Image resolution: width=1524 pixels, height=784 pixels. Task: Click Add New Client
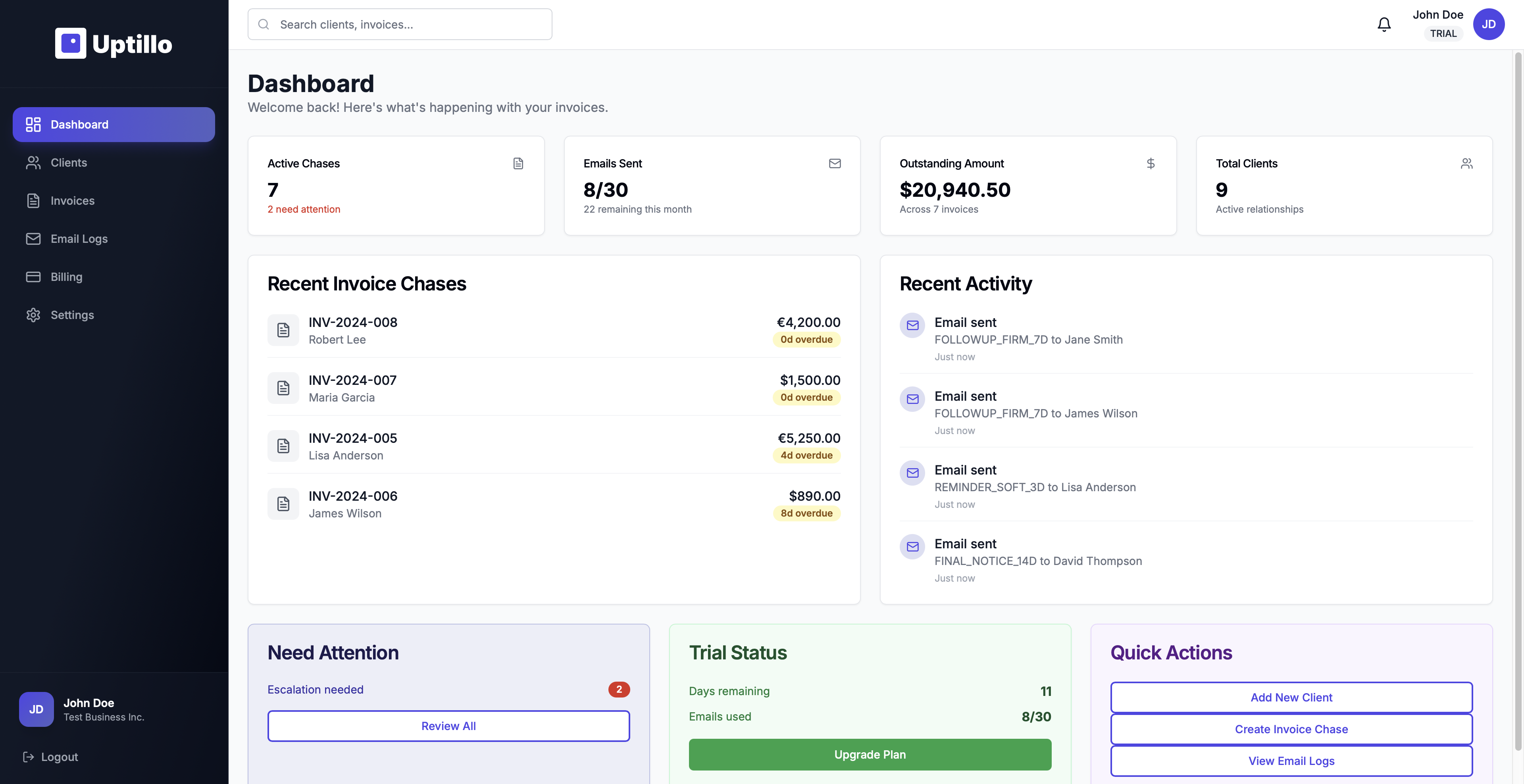tap(1291, 698)
